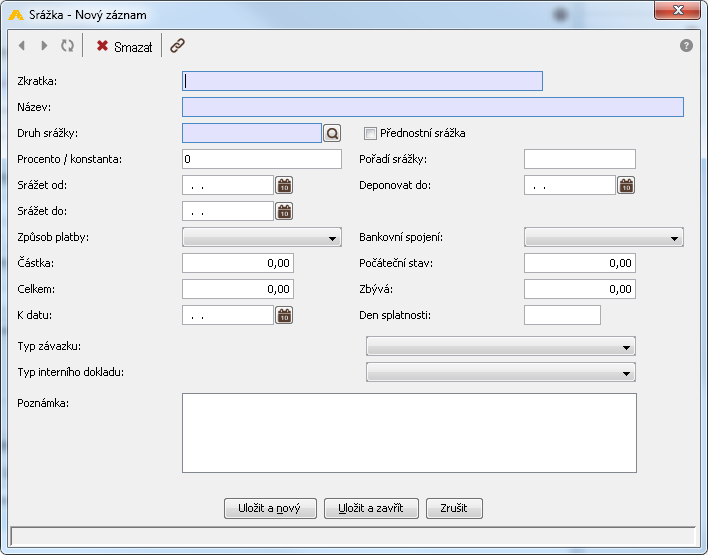708x555 pixels.
Task: Expand Způsob platby dropdown
Action: point(262,237)
